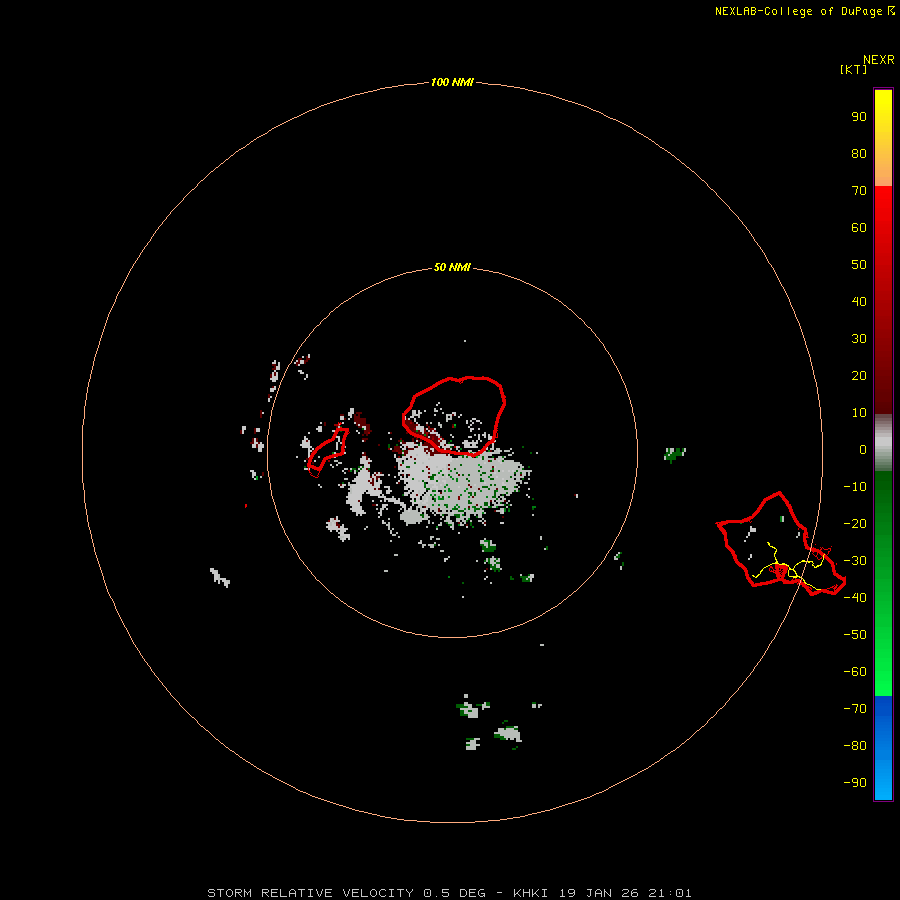Click the -90 value on the velocity scale

(855, 782)
